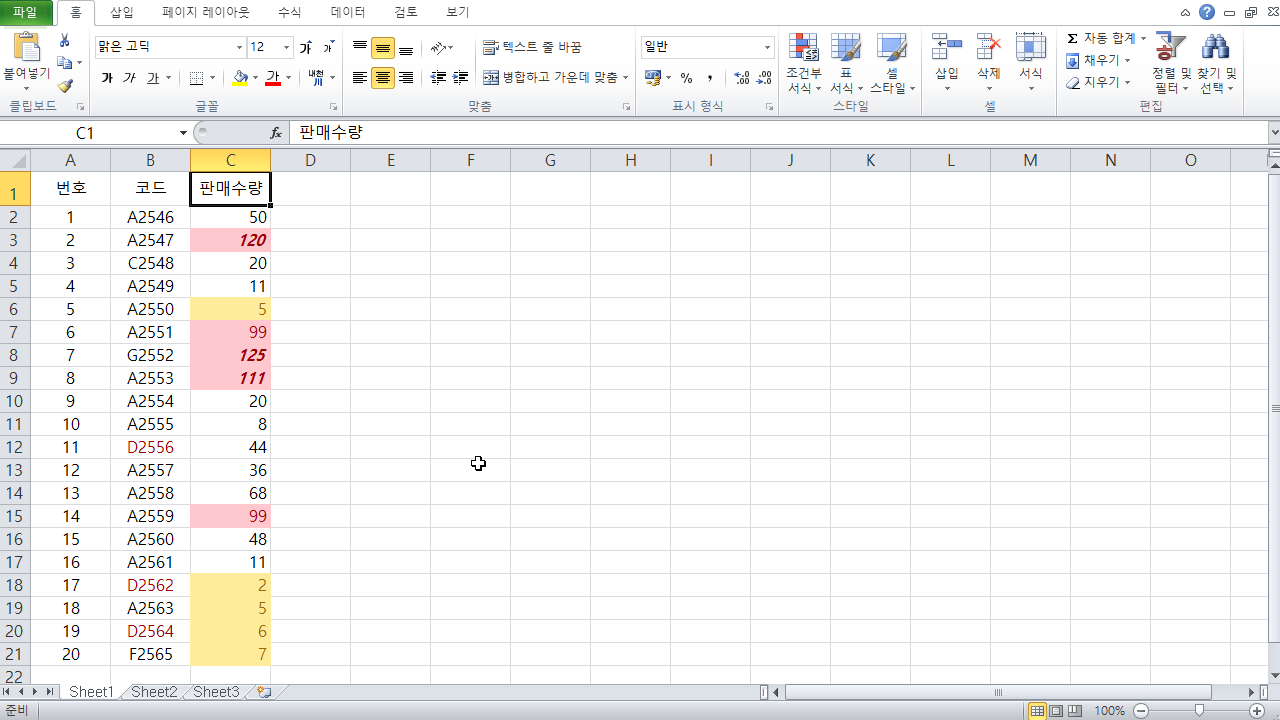Switch to the 검토 review tab
Viewport: 1280px width, 720px height.
406,12
